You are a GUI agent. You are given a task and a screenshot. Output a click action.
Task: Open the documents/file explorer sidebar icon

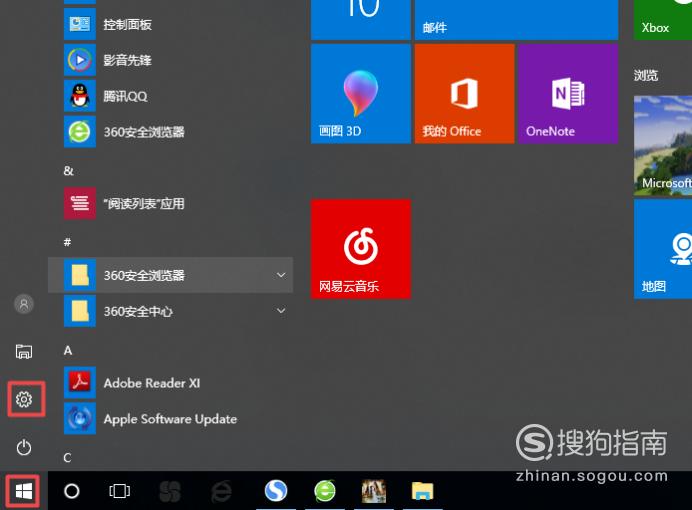pyautogui.click(x=24, y=352)
